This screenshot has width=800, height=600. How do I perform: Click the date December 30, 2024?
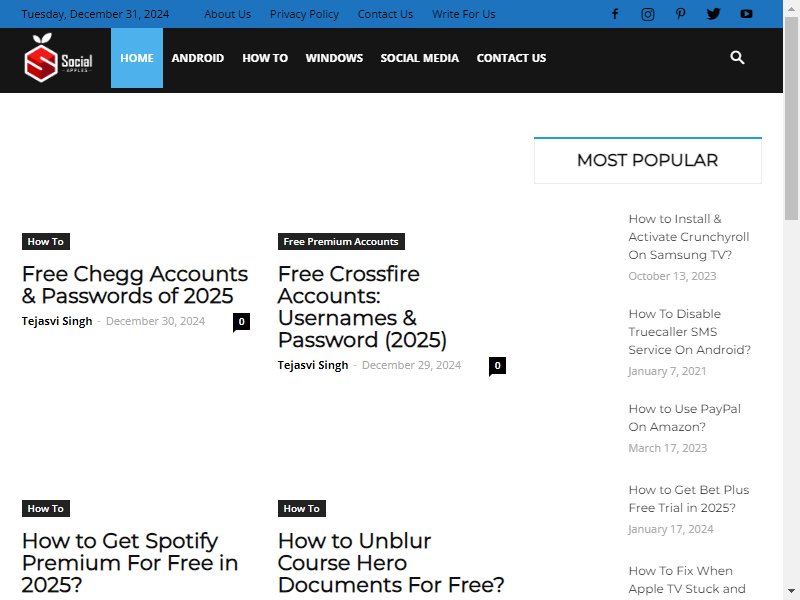click(x=155, y=321)
